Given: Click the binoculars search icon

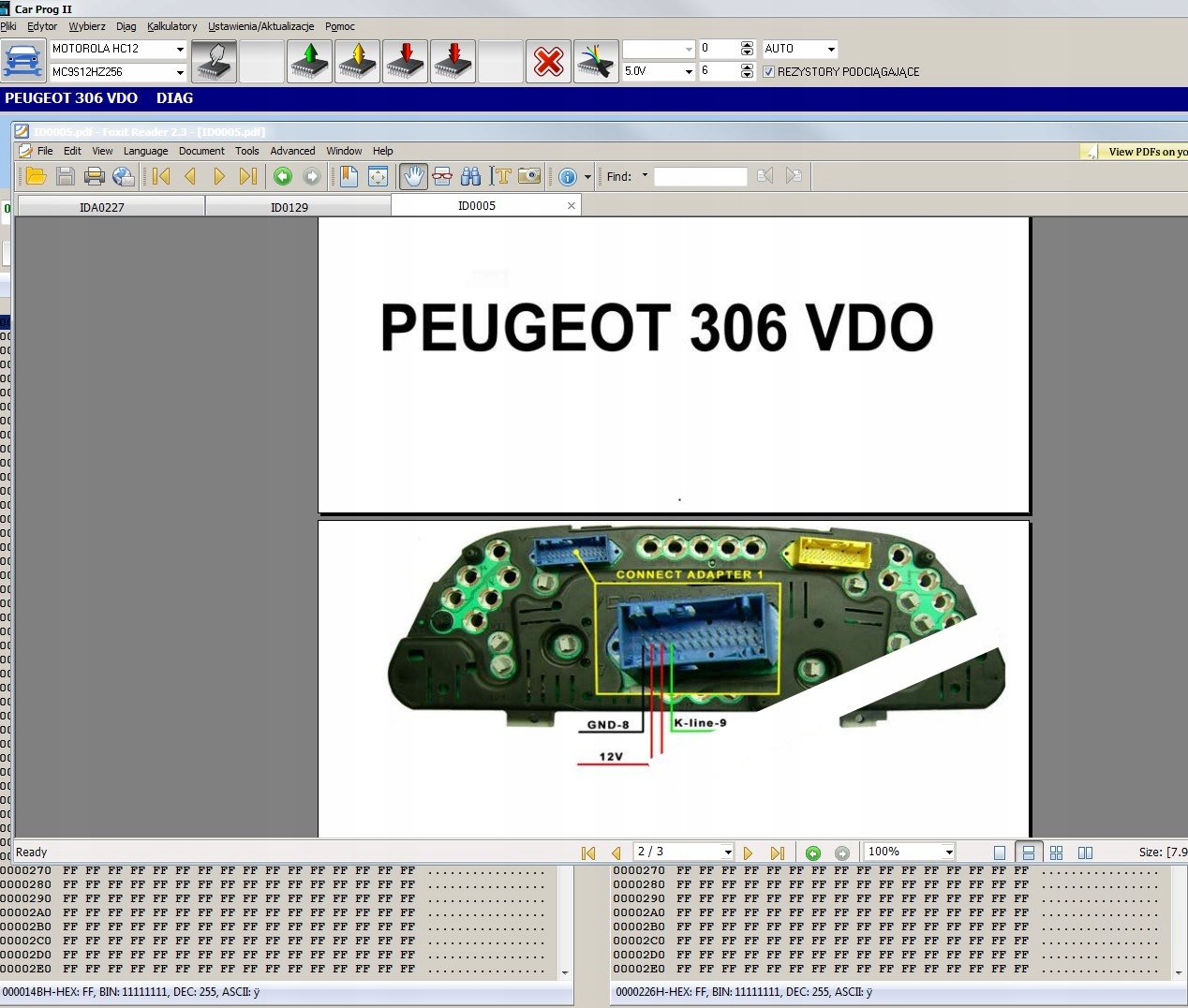Looking at the screenshot, I should coord(470,176).
